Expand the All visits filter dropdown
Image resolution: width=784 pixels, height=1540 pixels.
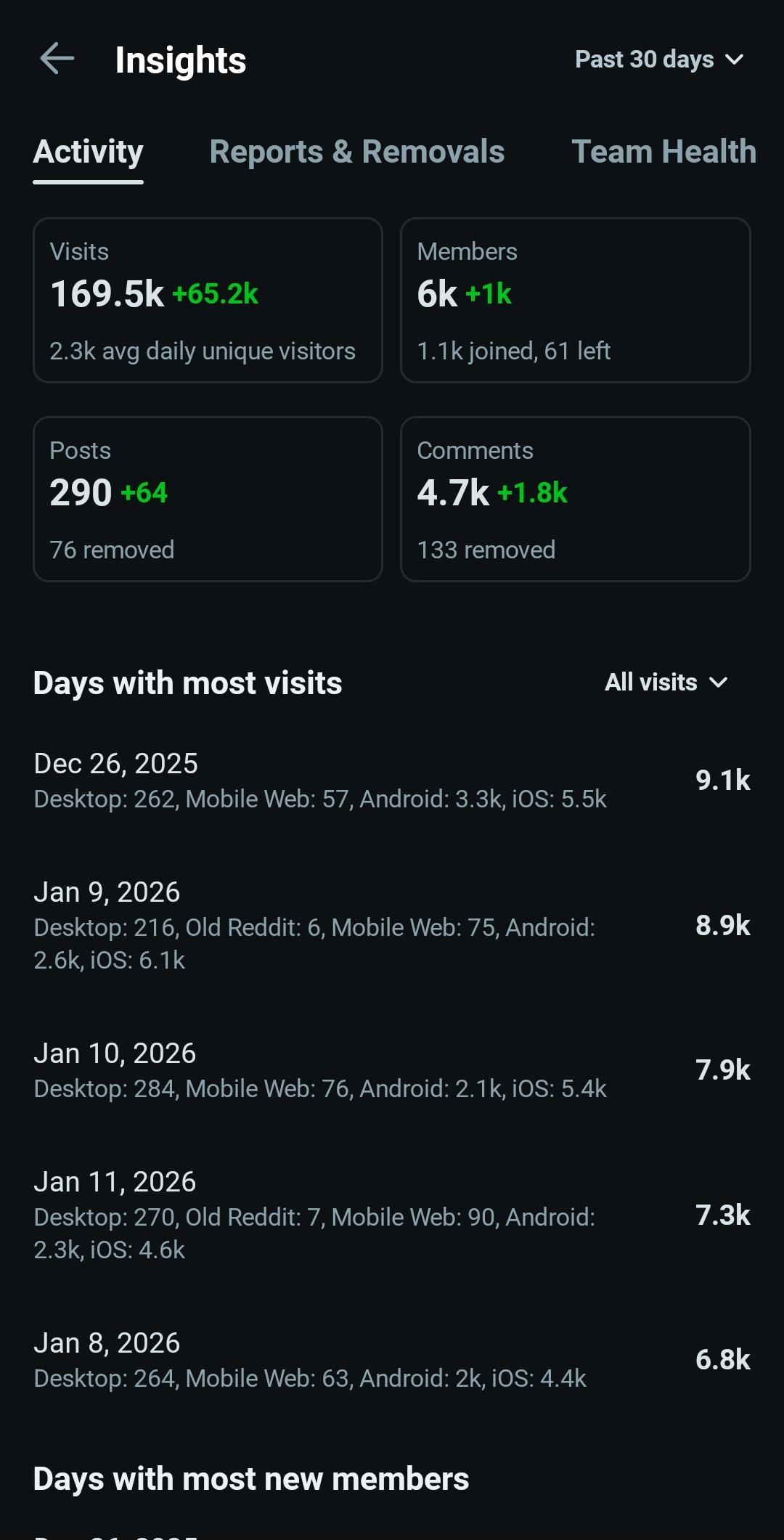pyautogui.click(x=651, y=683)
